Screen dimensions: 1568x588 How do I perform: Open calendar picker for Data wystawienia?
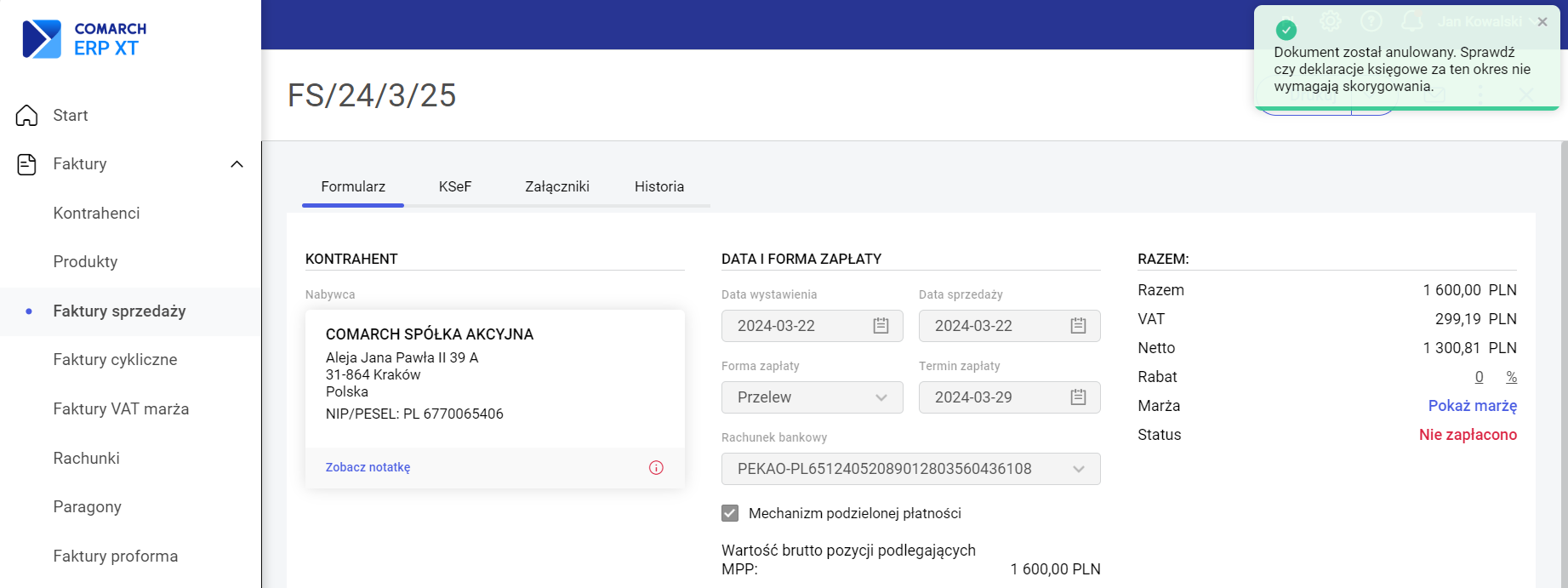(x=881, y=326)
